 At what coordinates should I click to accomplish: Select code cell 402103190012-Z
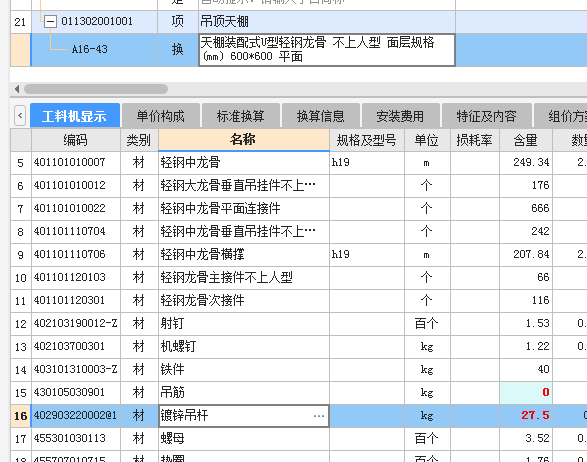[76, 323]
